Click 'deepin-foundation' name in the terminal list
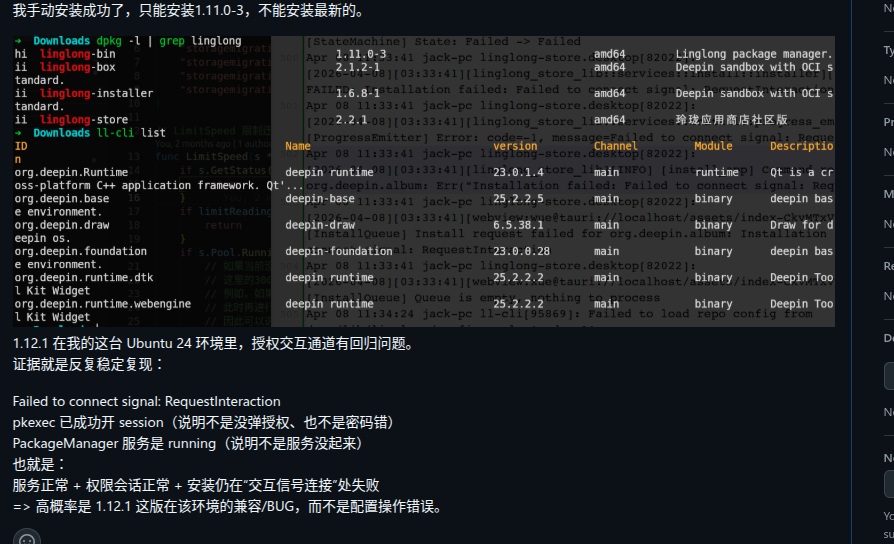 [x=339, y=251]
